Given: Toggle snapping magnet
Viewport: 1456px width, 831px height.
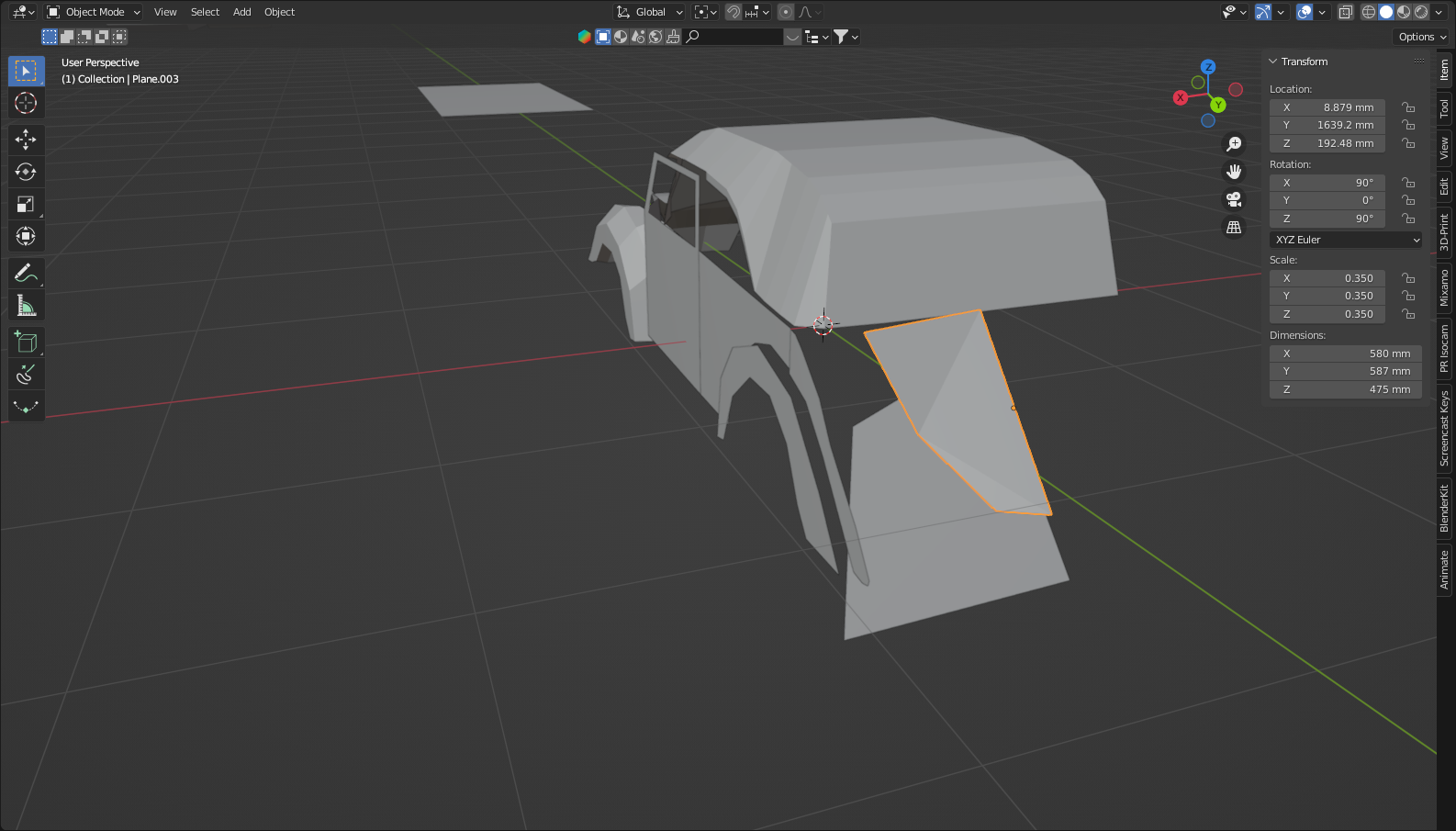Looking at the screenshot, I should pos(734,12).
